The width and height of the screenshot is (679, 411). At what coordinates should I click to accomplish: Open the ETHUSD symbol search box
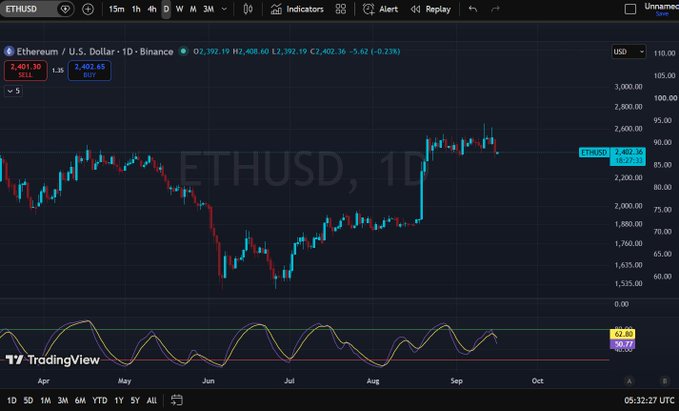29,9
